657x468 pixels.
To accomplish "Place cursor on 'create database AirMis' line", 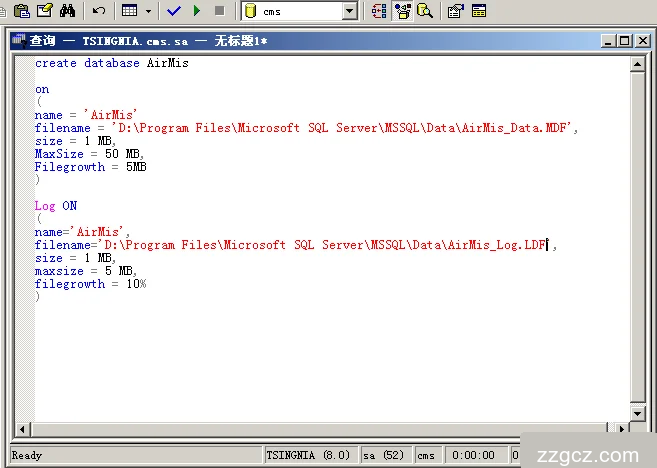I will click(111, 63).
